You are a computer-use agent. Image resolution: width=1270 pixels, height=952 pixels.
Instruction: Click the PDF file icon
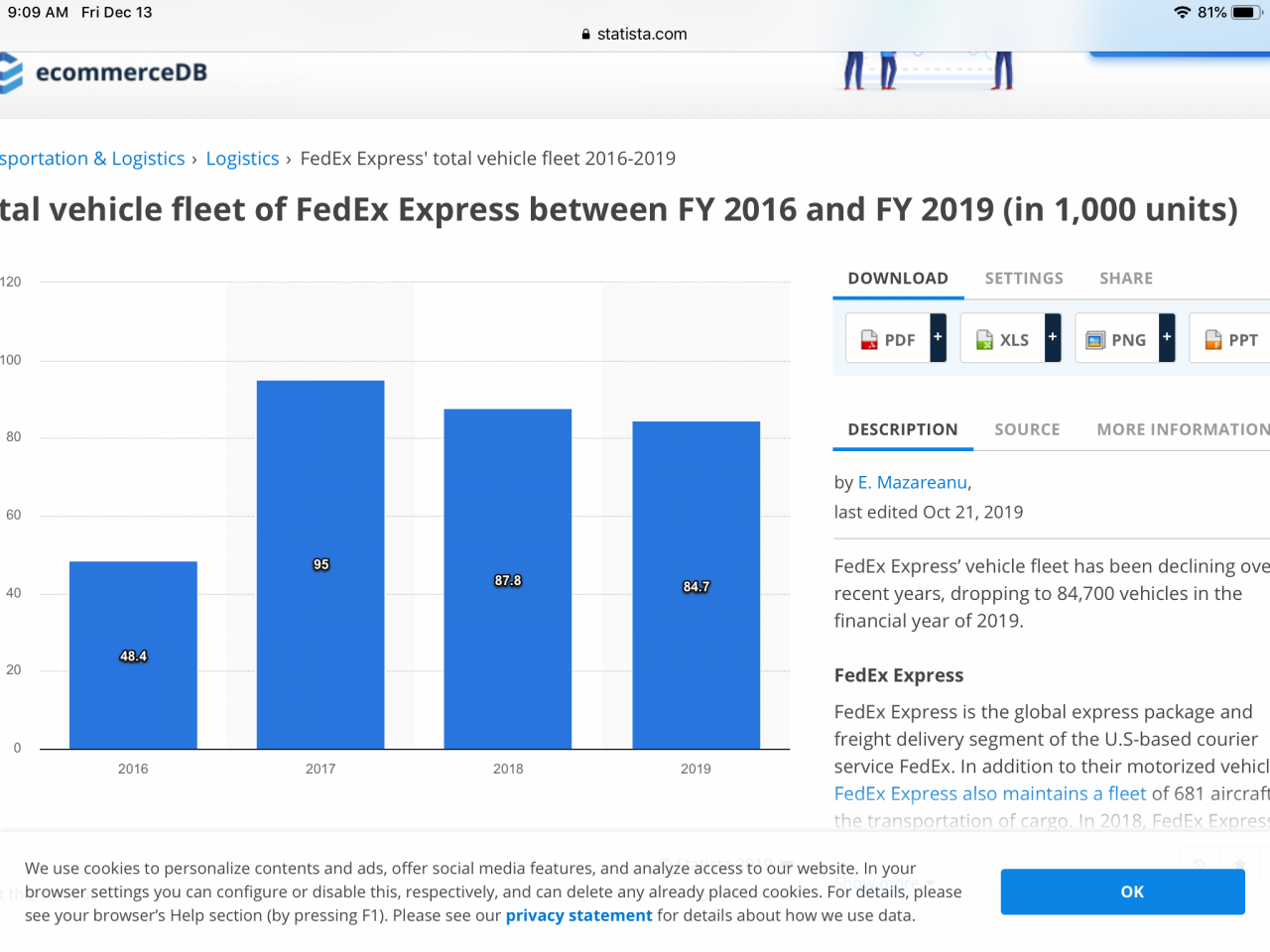pyautogui.click(x=869, y=340)
